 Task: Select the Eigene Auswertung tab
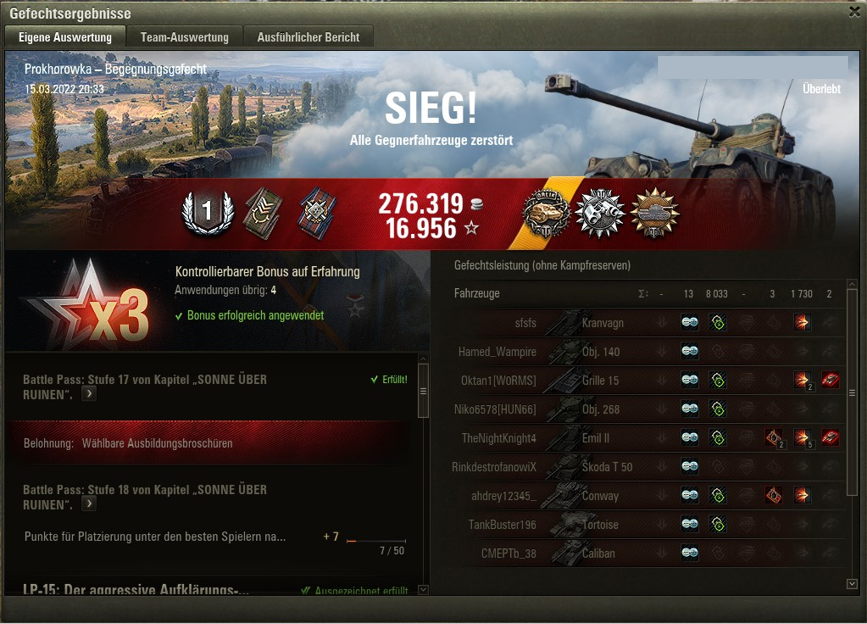tap(65, 37)
